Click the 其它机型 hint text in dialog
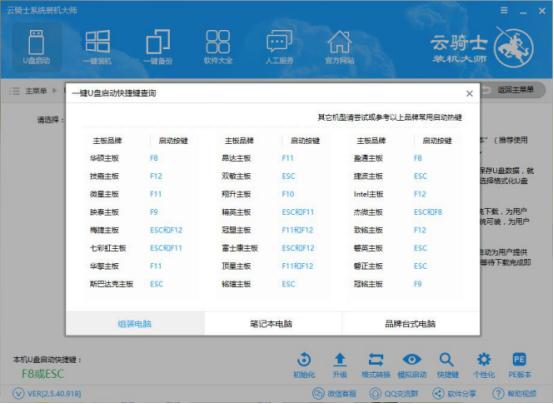The height and width of the screenshot is (404, 554). 390,117
